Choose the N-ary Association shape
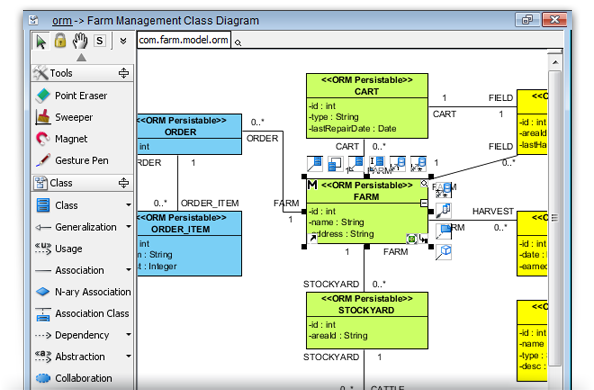The image size is (594, 390). (x=83, y=292)
